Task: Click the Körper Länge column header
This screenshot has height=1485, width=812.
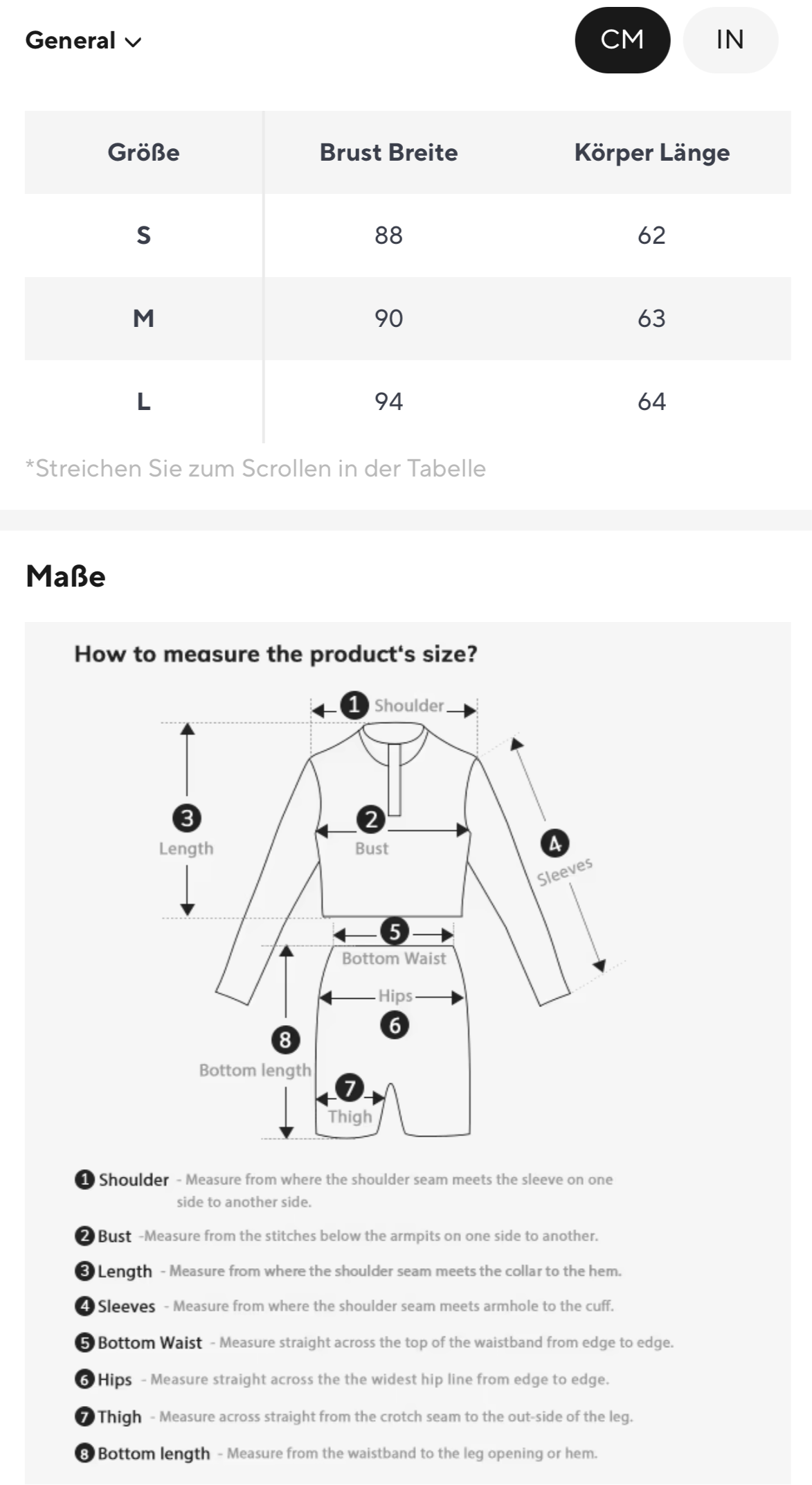Action: tap(651, 152)
